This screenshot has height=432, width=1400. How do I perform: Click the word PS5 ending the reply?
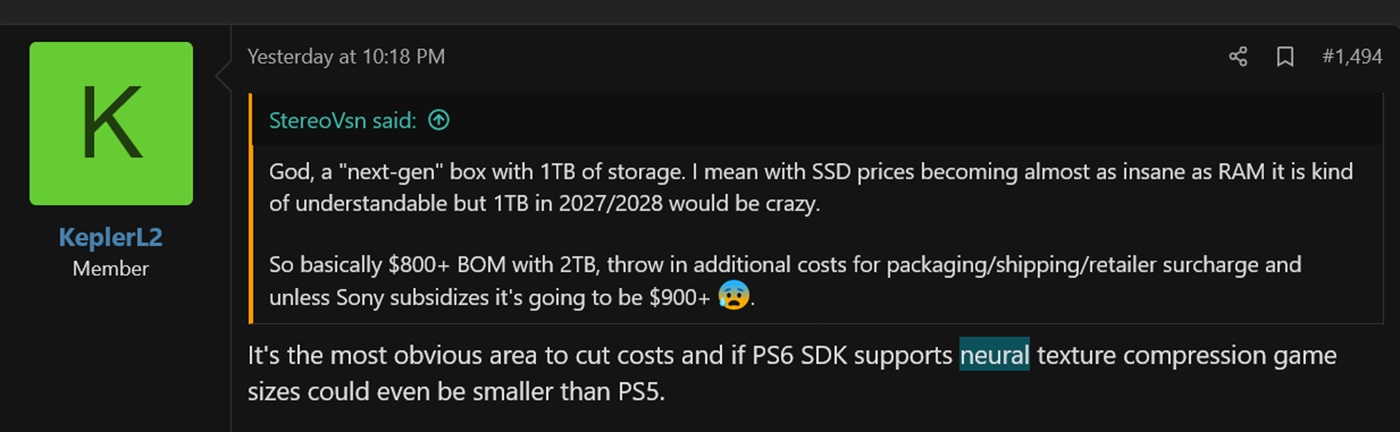(633, 390)
